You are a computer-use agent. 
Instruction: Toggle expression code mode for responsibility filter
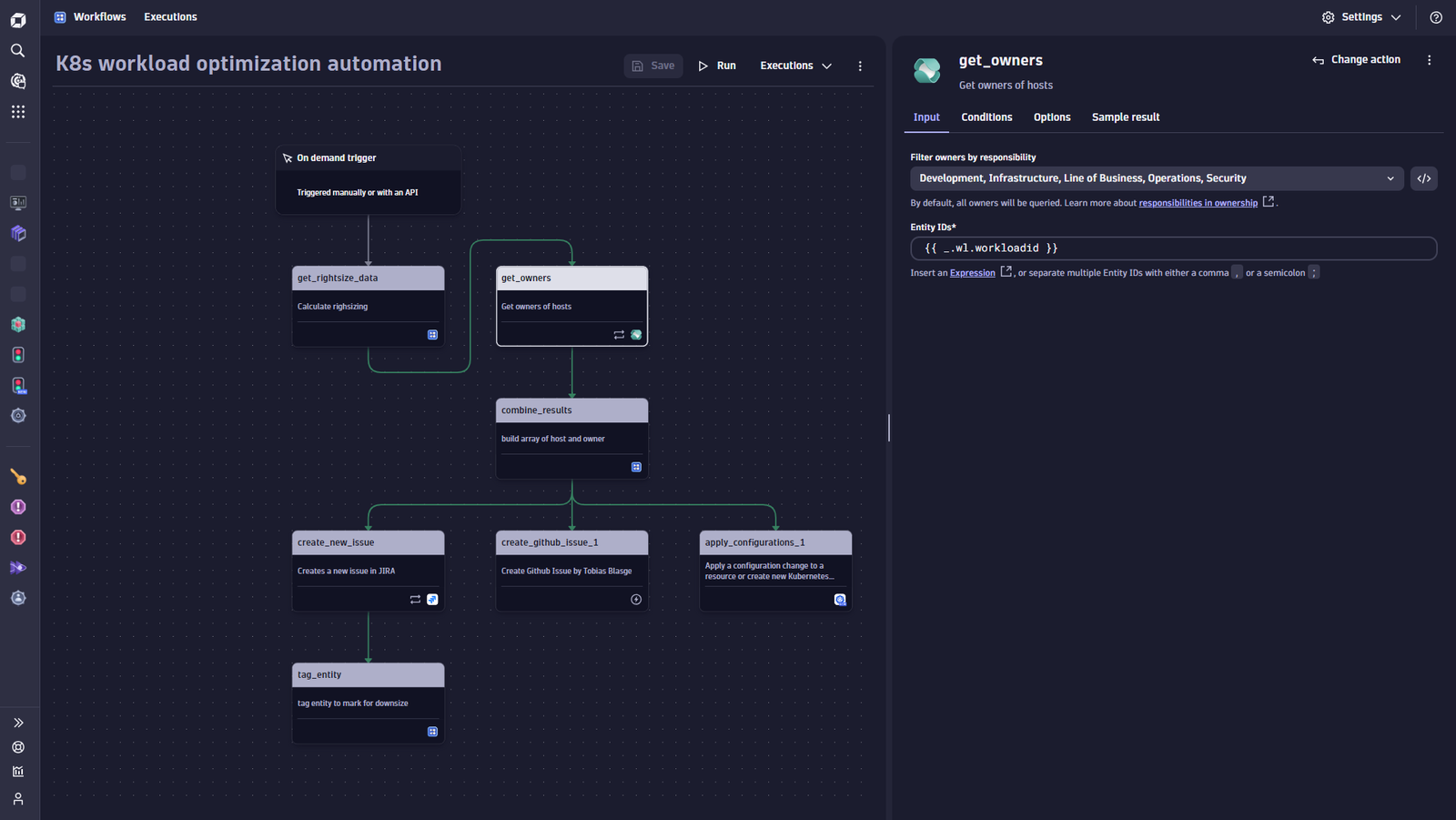click(1424, 178)
